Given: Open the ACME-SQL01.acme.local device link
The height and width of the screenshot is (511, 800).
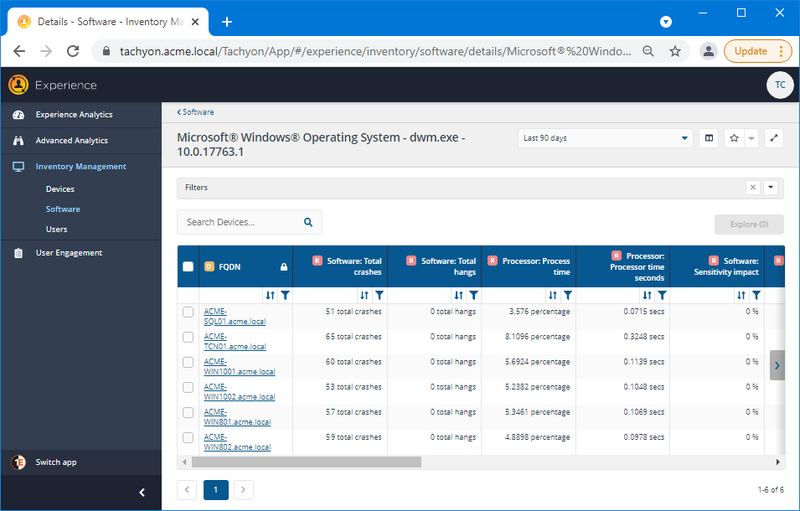Looking at the screenshot, I should [235, 316].
